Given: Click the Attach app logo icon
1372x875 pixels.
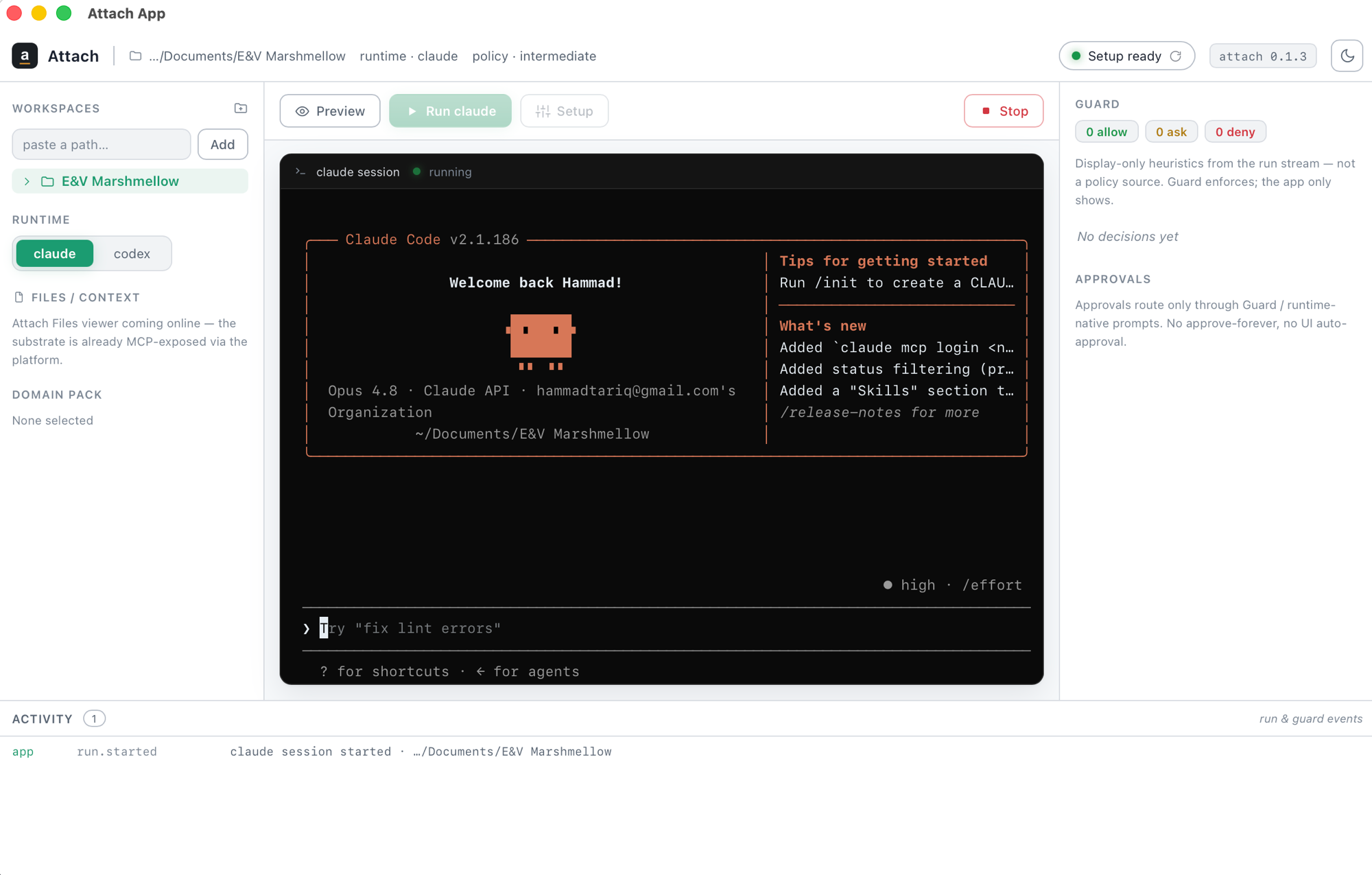Looking at the screenshot, I should coord(25,56).
